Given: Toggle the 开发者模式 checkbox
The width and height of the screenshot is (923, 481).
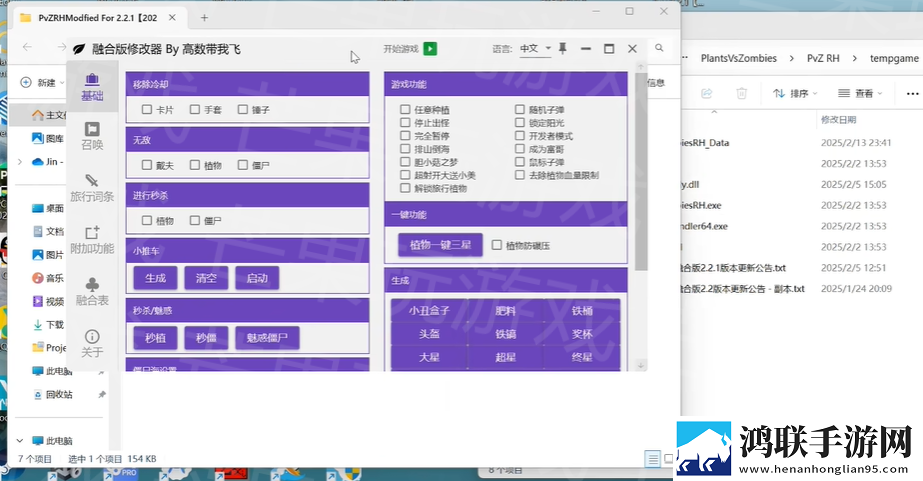Looking at the screenshot, I should pos(519,135).
